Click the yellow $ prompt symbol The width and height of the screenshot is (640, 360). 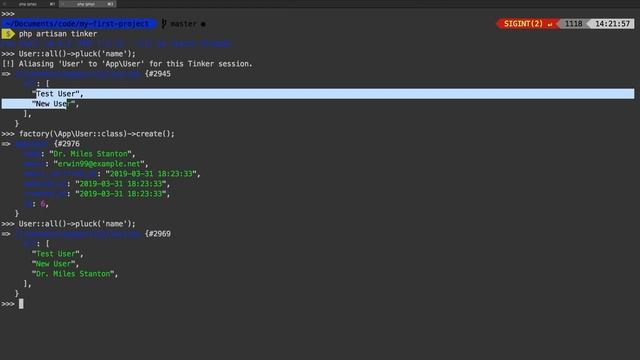(x=7, y=34)
